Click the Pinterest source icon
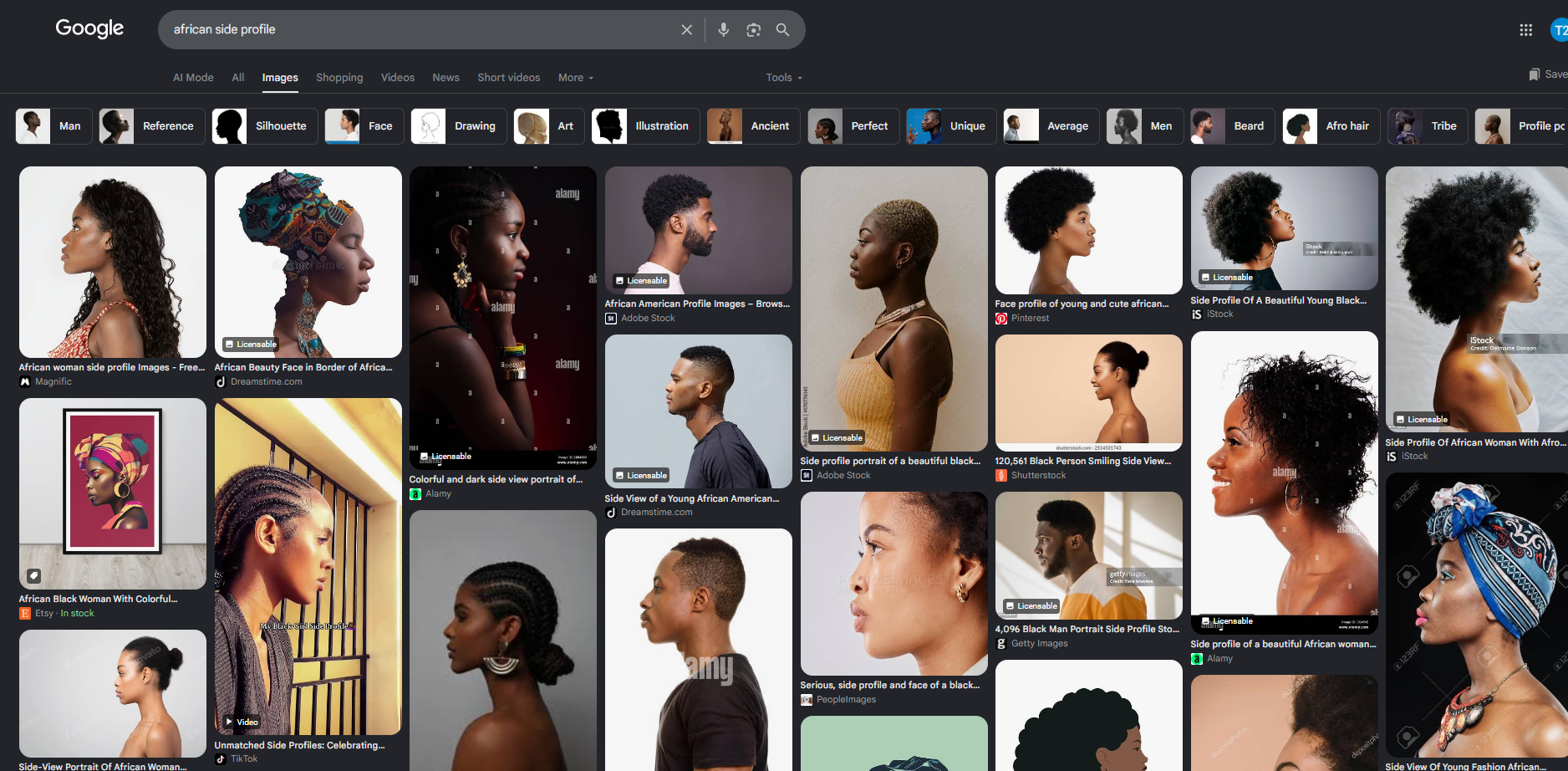The width and height of the screenshot is (1568, 771). [1001, 319]
